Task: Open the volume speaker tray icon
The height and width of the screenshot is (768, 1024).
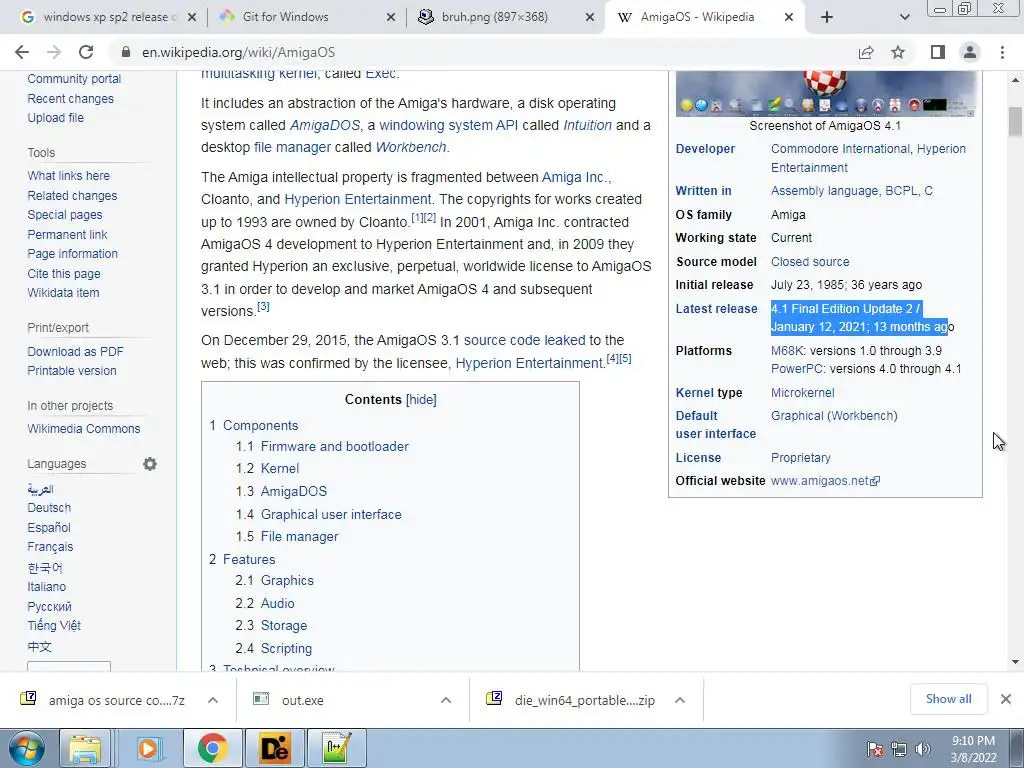Action: pos(923,748)
